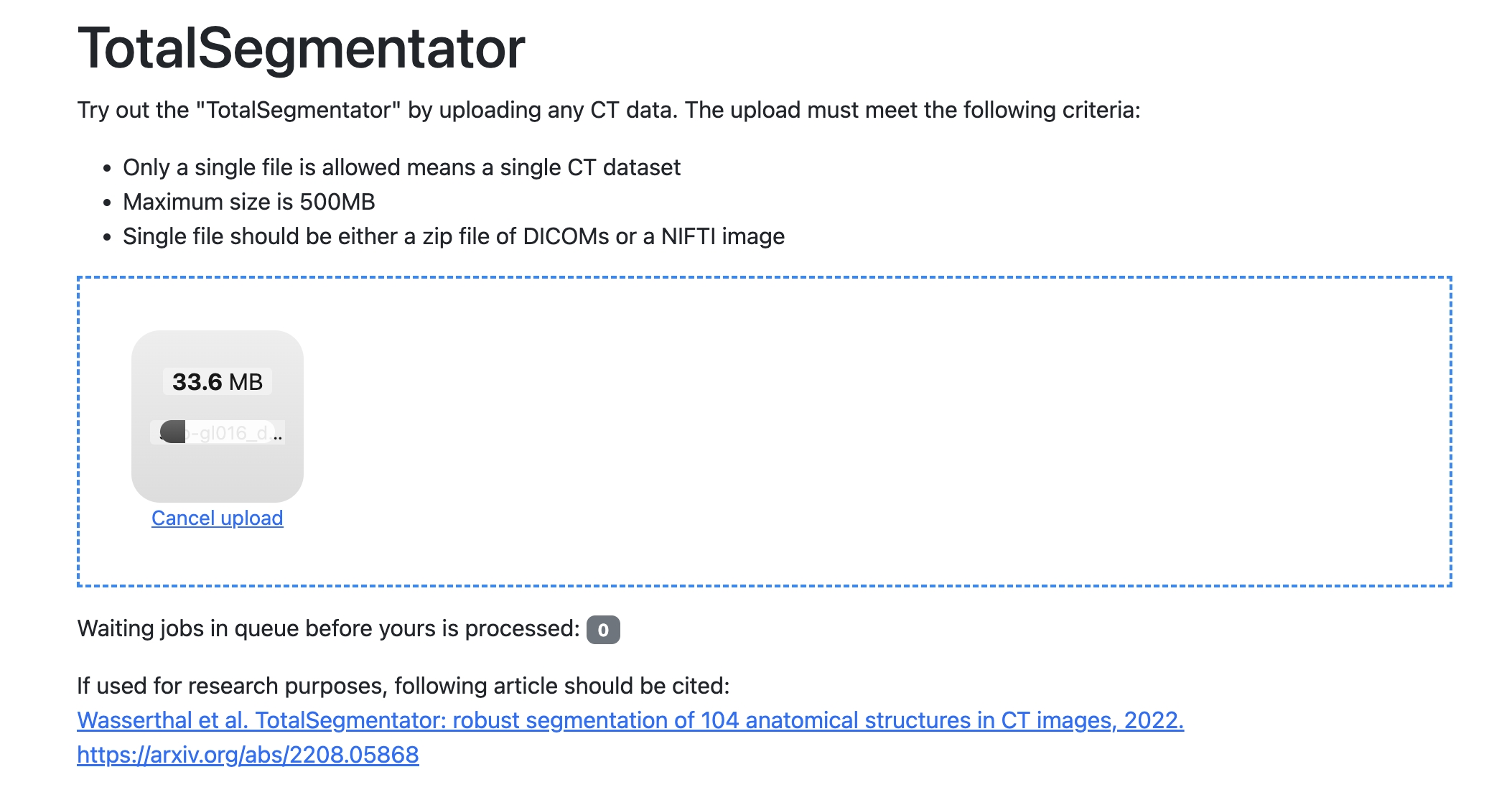Click the upload progress bar
This screenshot has width=1512, height=800.
pyautogui.click(x=217, y=433)
